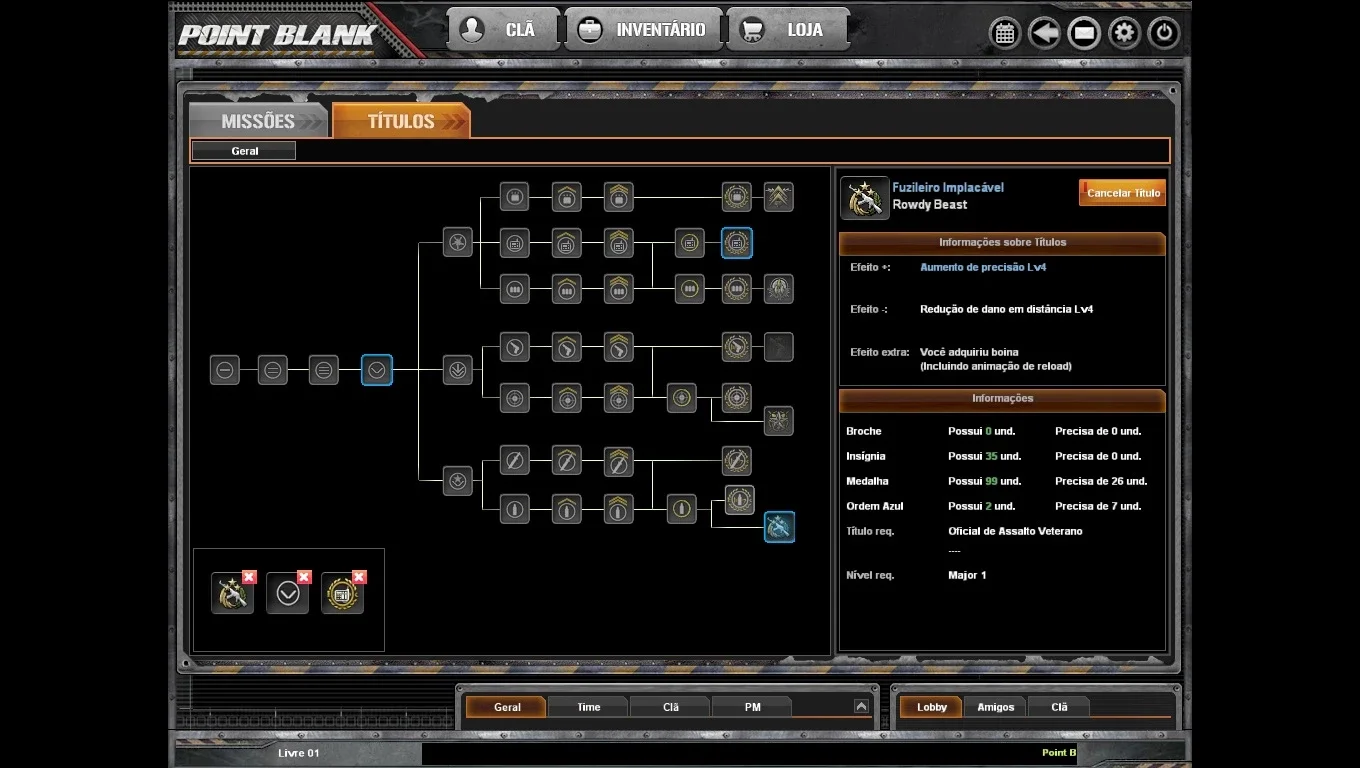The image size is (1360, 768).
Task: Go back using the arrow icon
Action: coord(1044,33)
